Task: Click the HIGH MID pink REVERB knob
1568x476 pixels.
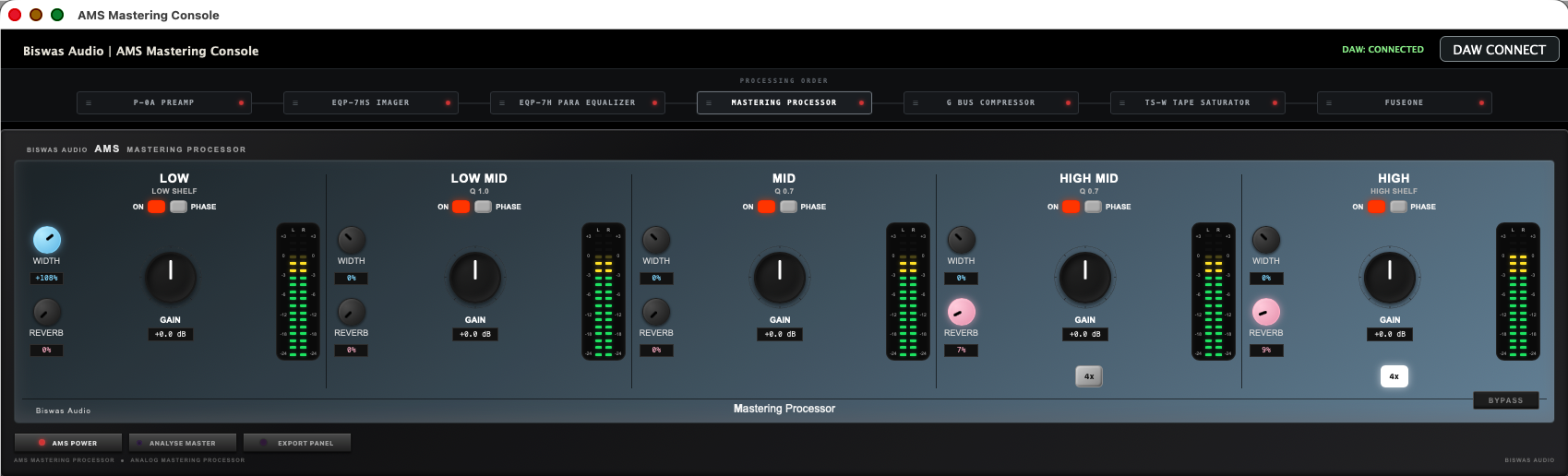Action: click(962, 312)
